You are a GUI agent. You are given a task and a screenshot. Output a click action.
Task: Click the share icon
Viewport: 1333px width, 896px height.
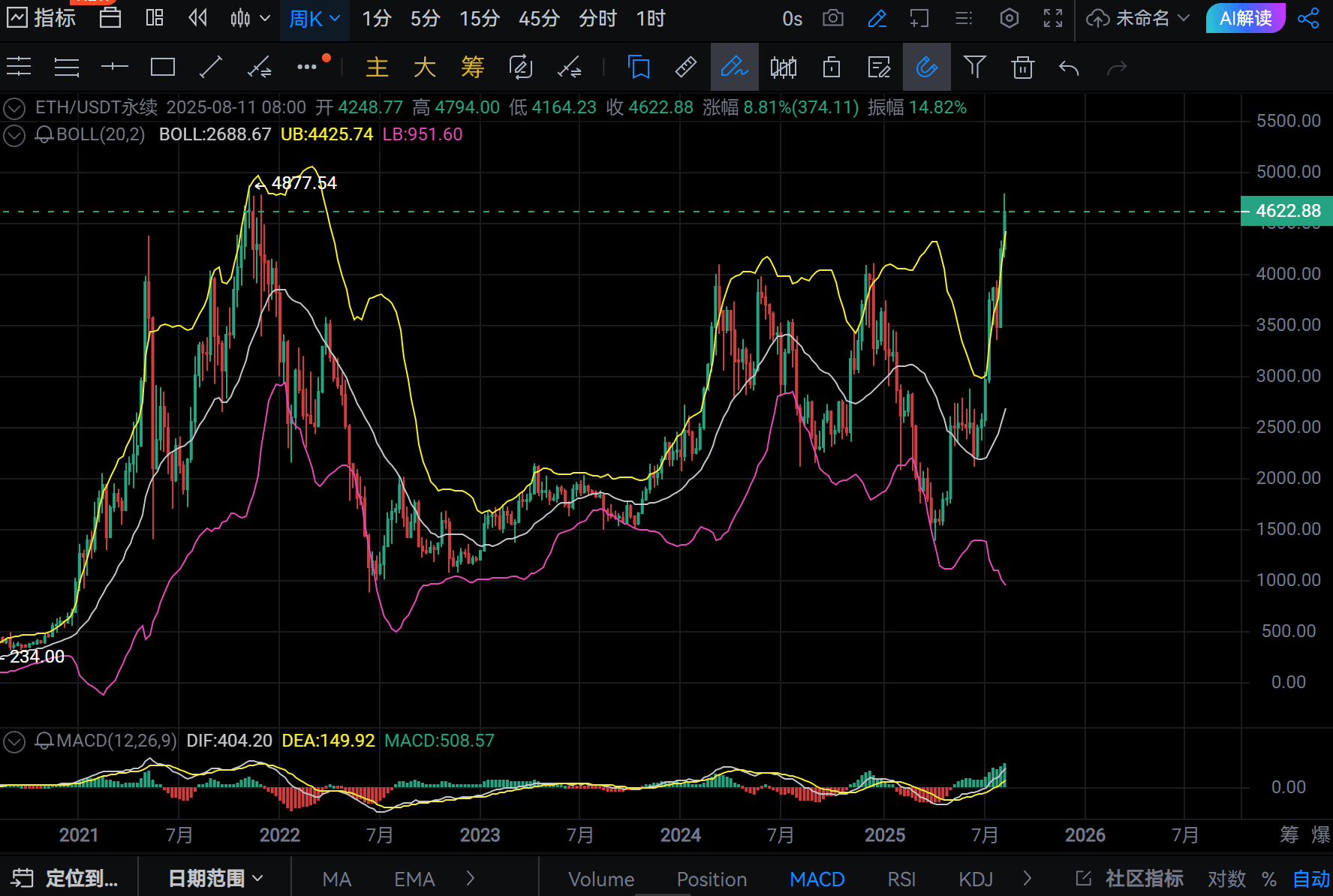point(1308,18)
